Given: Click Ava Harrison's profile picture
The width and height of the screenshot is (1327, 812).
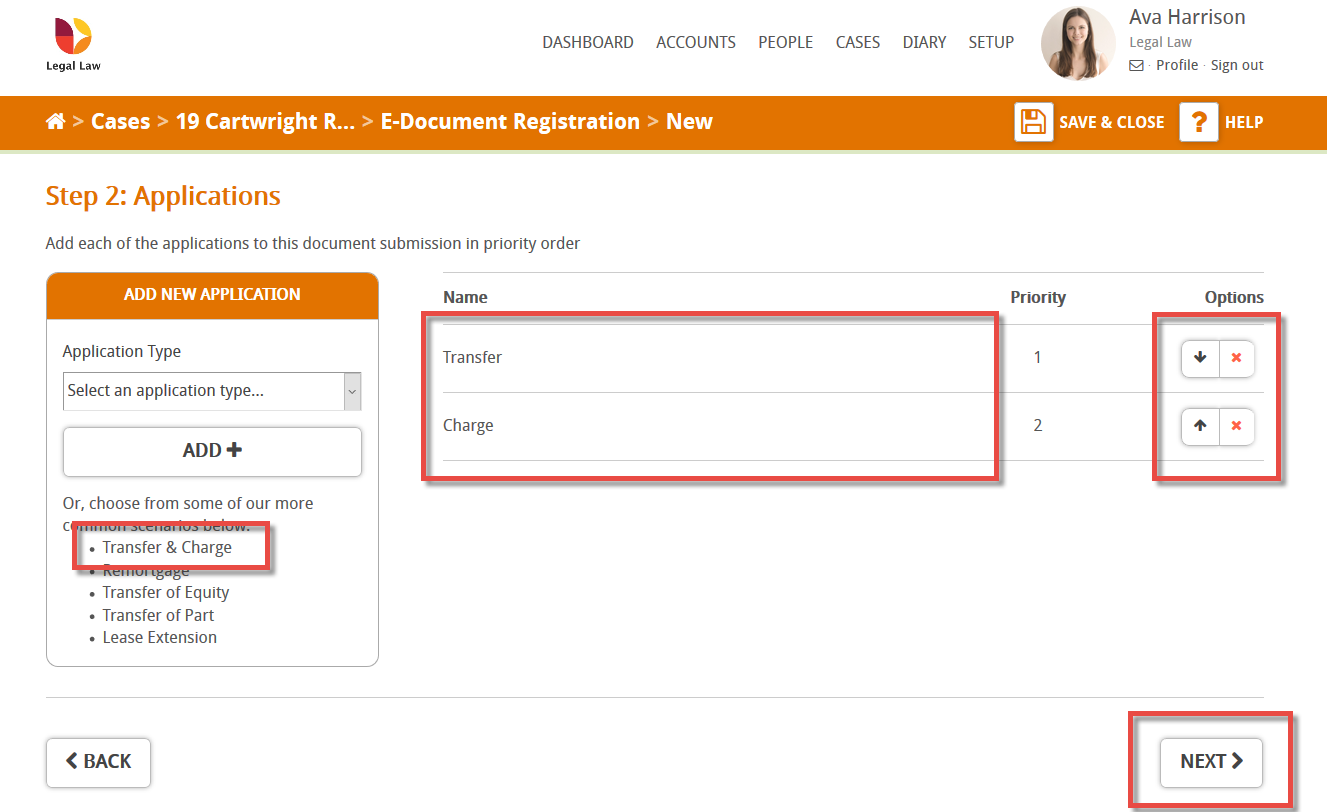Looking at the screenshot, I should 1077,43.
